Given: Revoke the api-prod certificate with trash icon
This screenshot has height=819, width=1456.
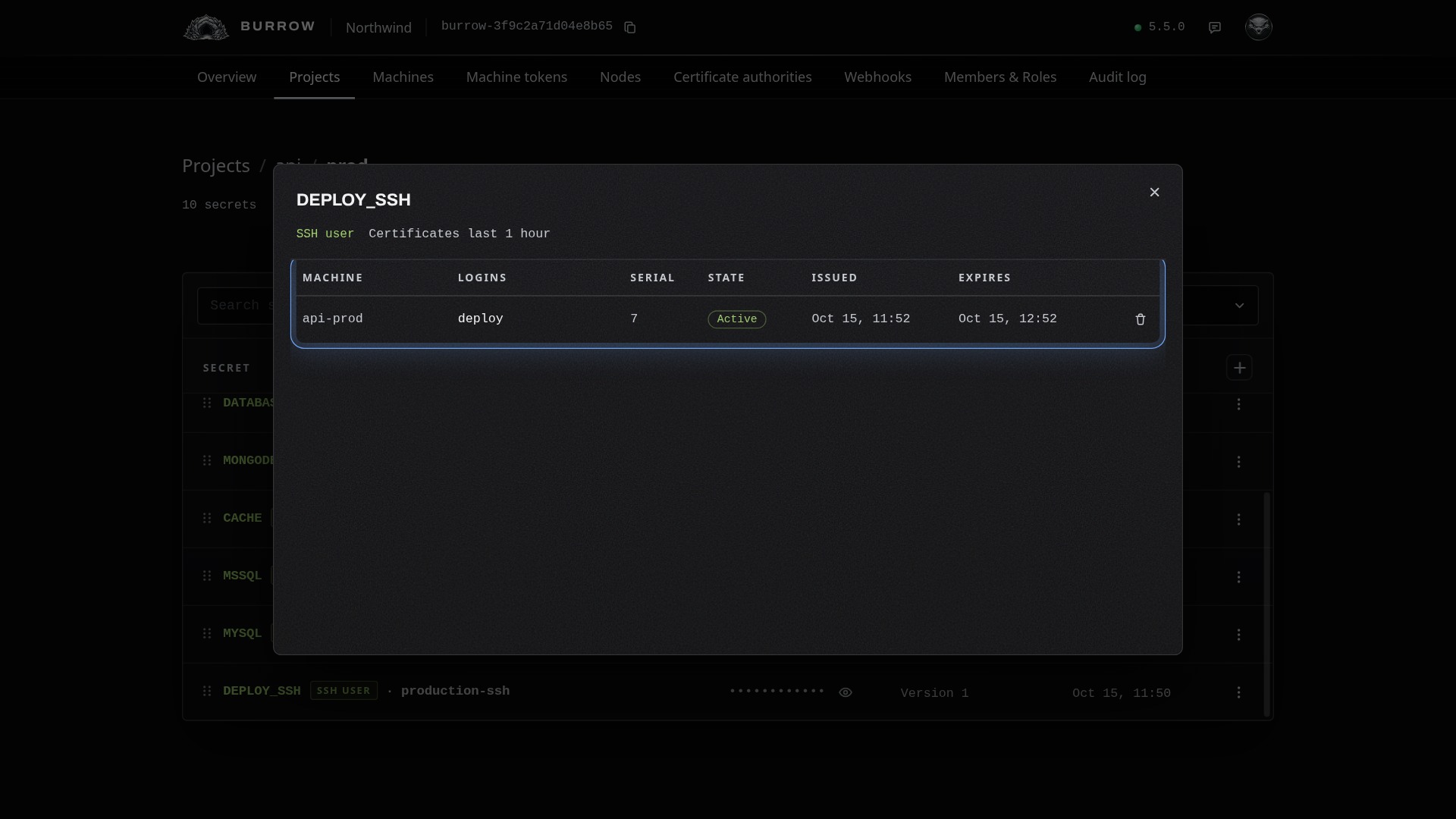Looking at the screenshot, I should tap(1140, 319).
